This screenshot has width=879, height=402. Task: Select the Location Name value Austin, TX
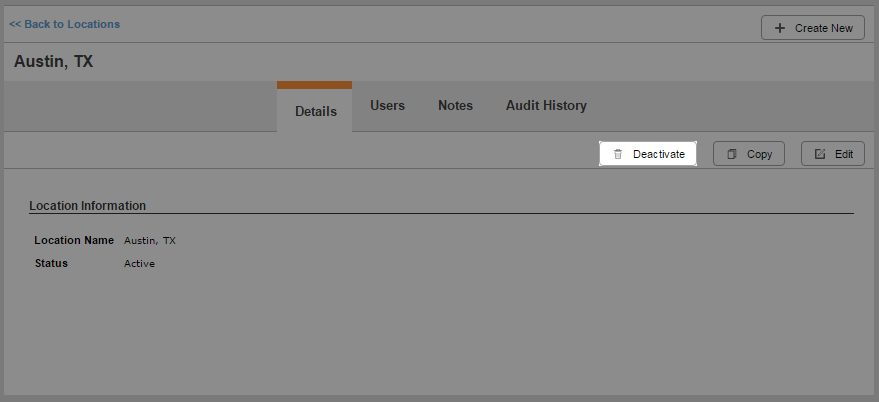point(150,241)
